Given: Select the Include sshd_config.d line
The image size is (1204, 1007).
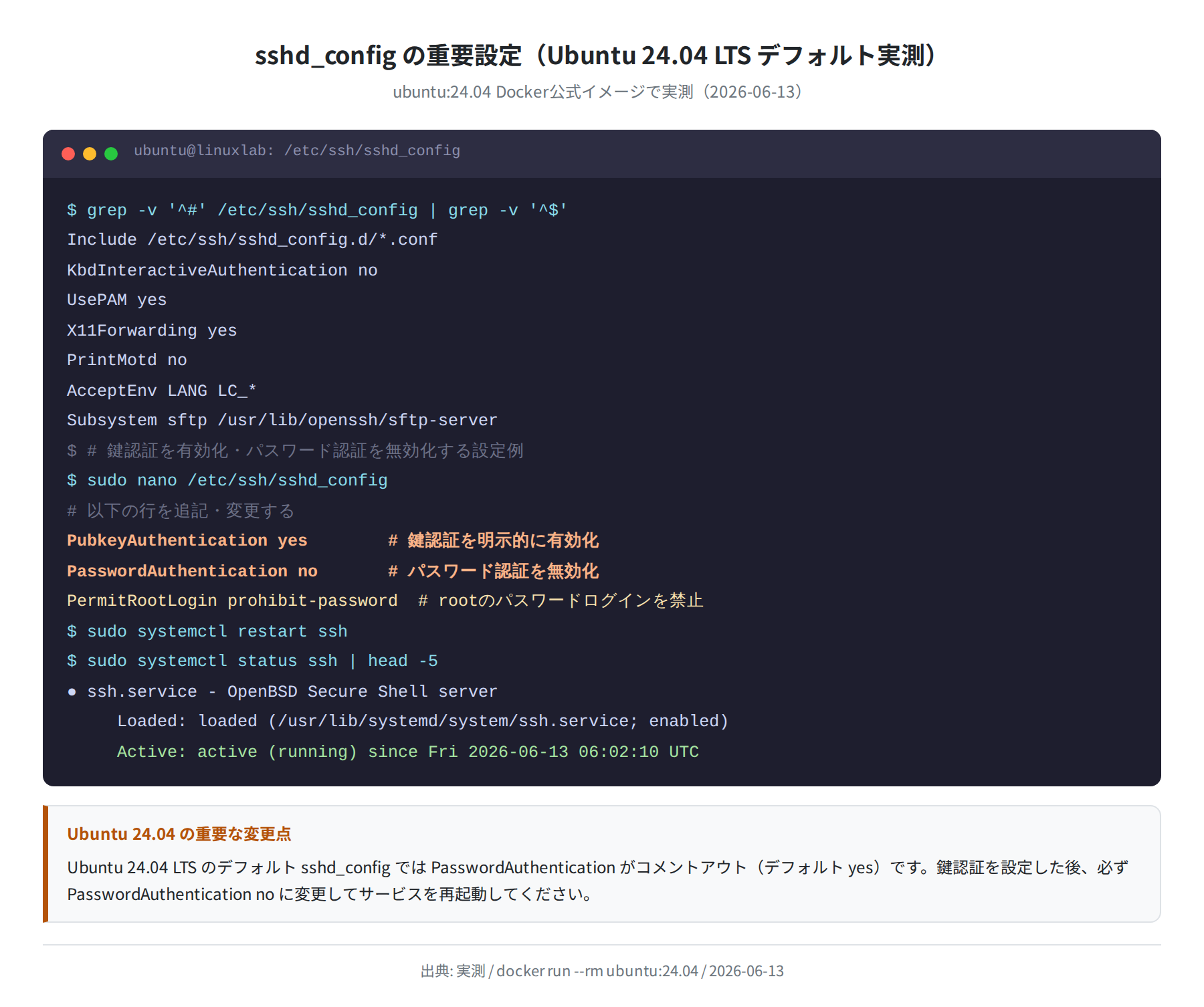Looking at the screenshot, I should coord(252,239).
